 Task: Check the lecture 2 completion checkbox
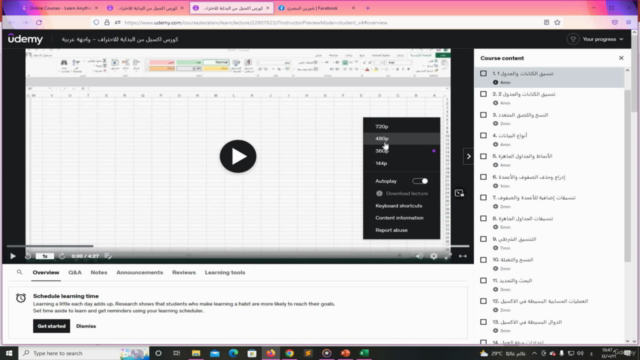tap(483, 94)
